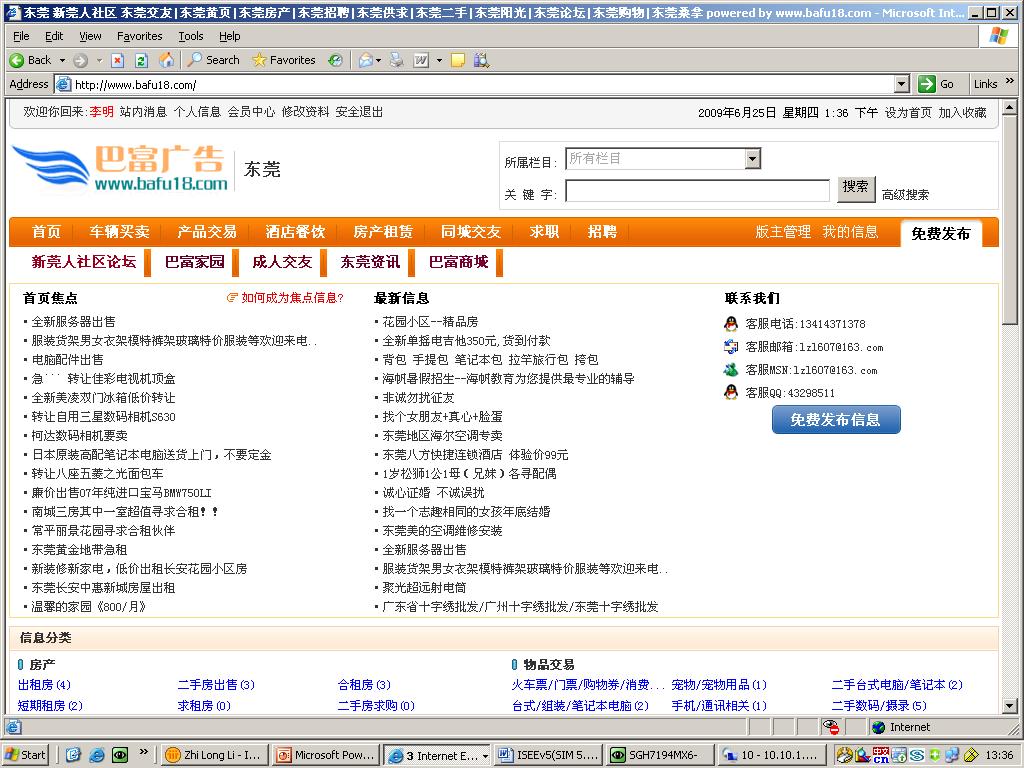Screen dimensions: 1024x768
Task: Open the Favorites star panel
Action: (284, 60)
